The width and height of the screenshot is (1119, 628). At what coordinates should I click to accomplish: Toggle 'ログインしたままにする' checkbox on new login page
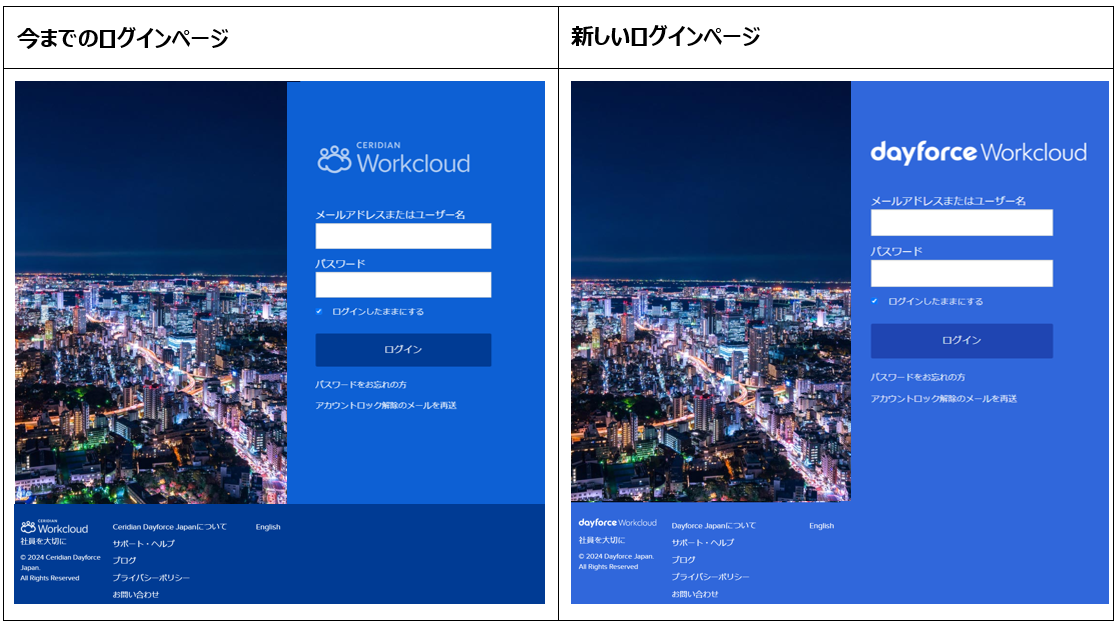tap(874, 301)
